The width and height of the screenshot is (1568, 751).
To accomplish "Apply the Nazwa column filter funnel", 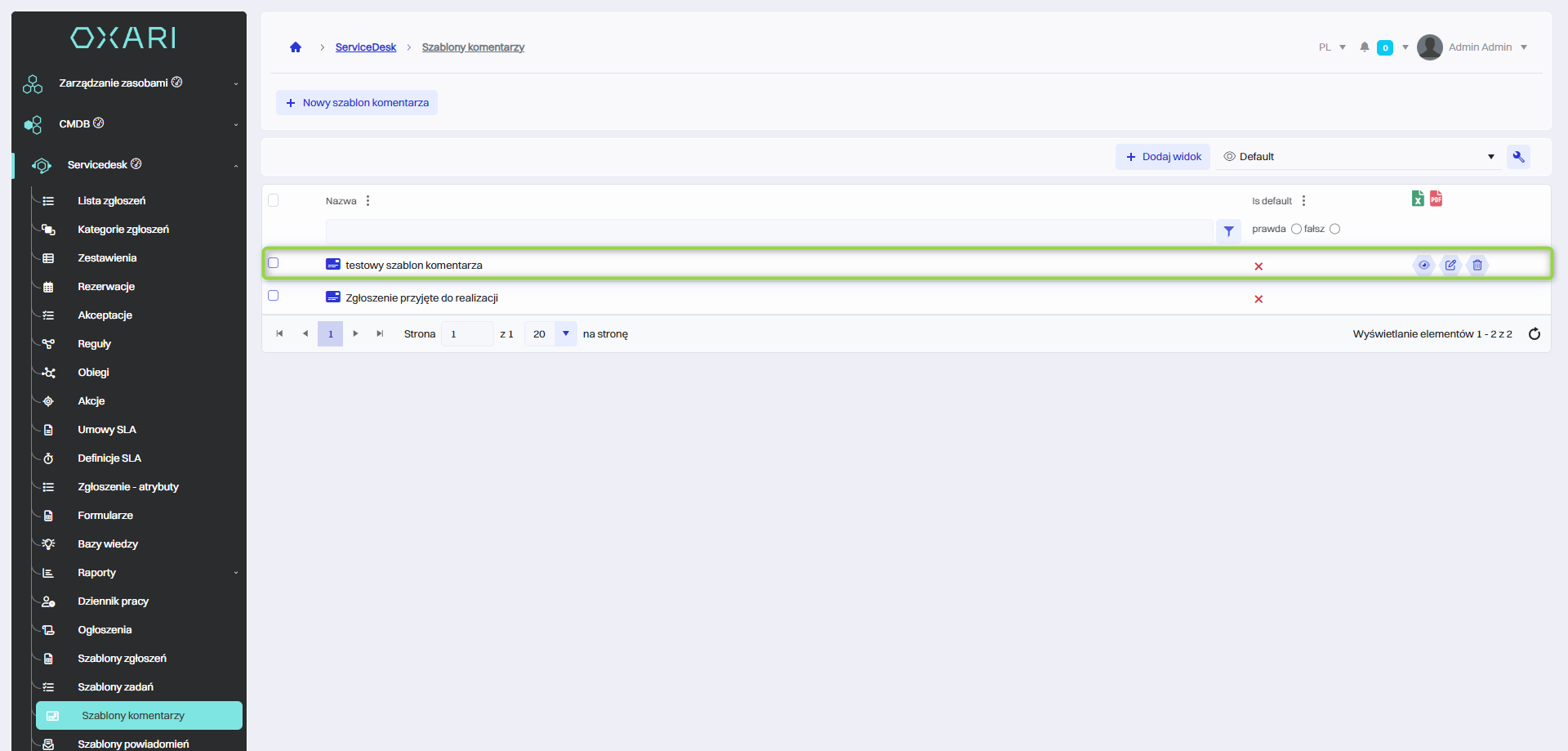I will pos(1228,231).
